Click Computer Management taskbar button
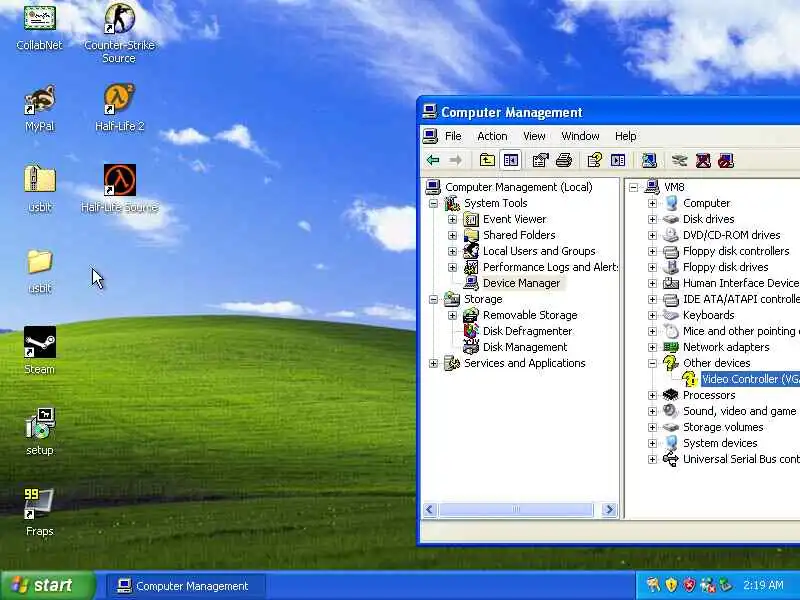This screenshot has height=600, width=800. [x=186, y=586]
